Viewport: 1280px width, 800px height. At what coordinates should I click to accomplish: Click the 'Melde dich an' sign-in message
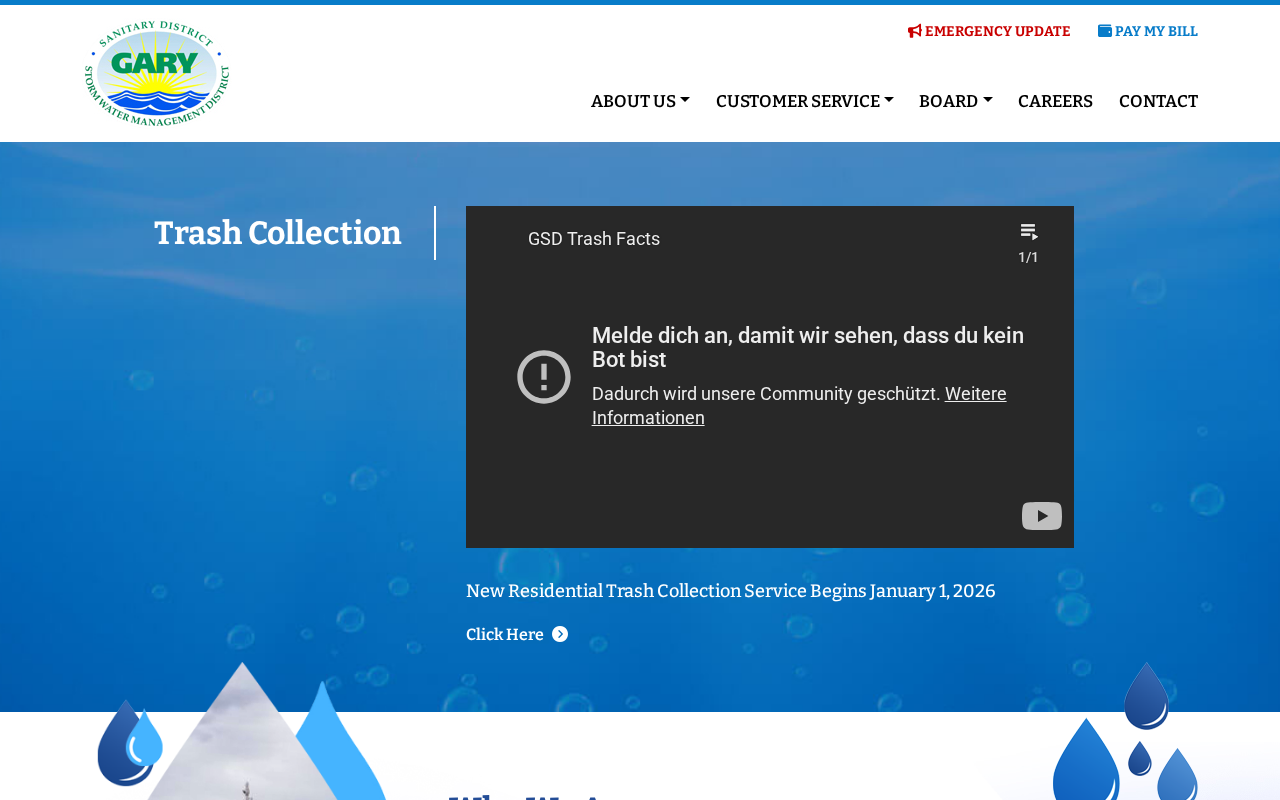click(x=808, y=347)
